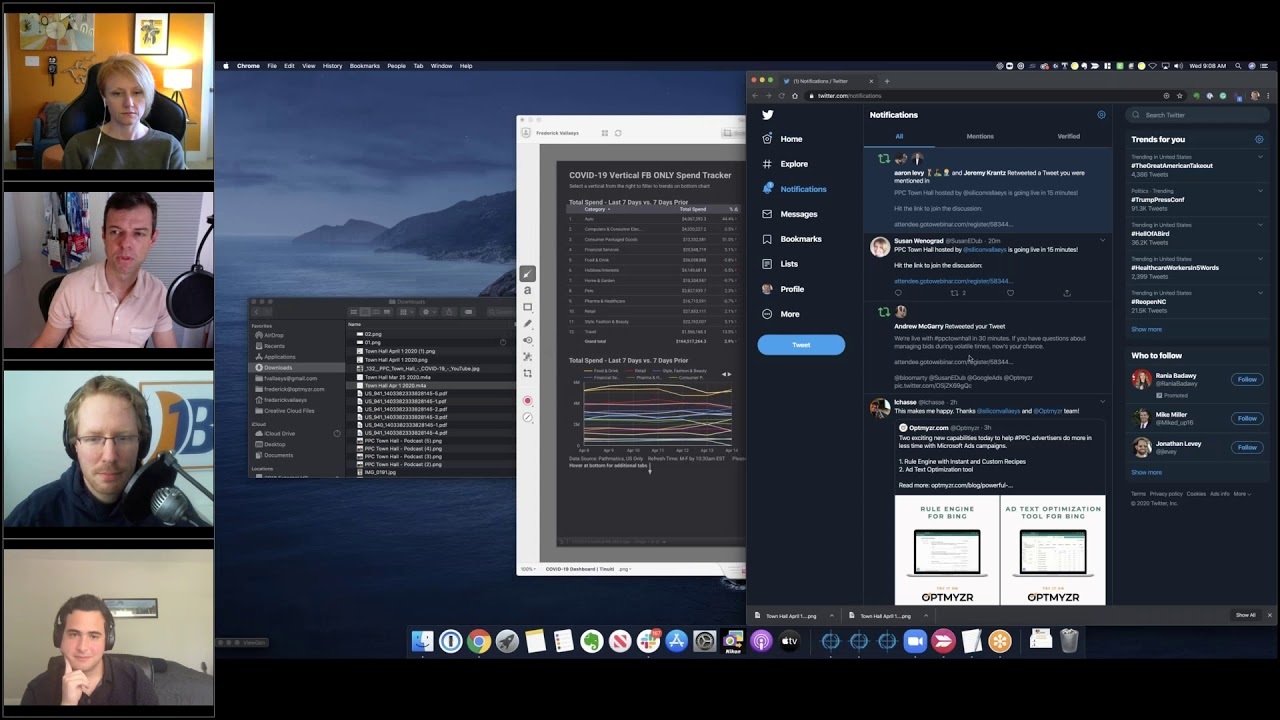Open notification settings gear icon
The height and width of the screenshot is (720, 1280).
(x=1101, y=115)
